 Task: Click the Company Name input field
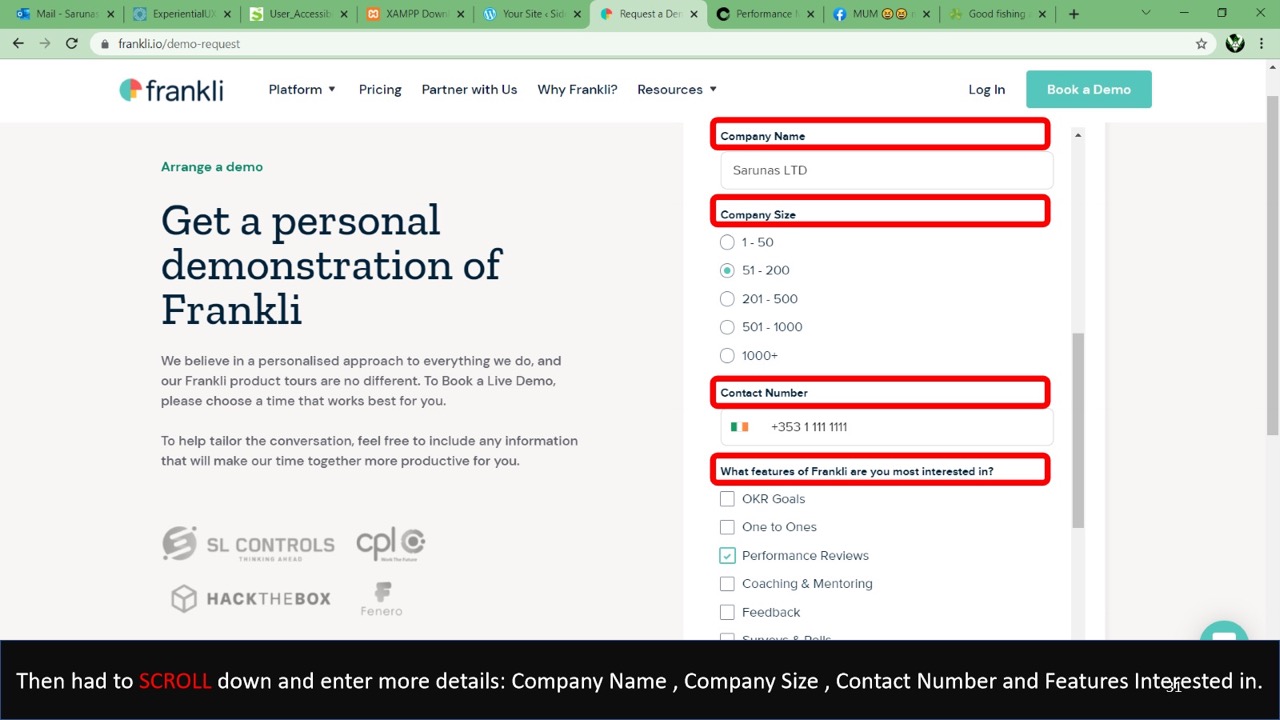coord(886,170)
